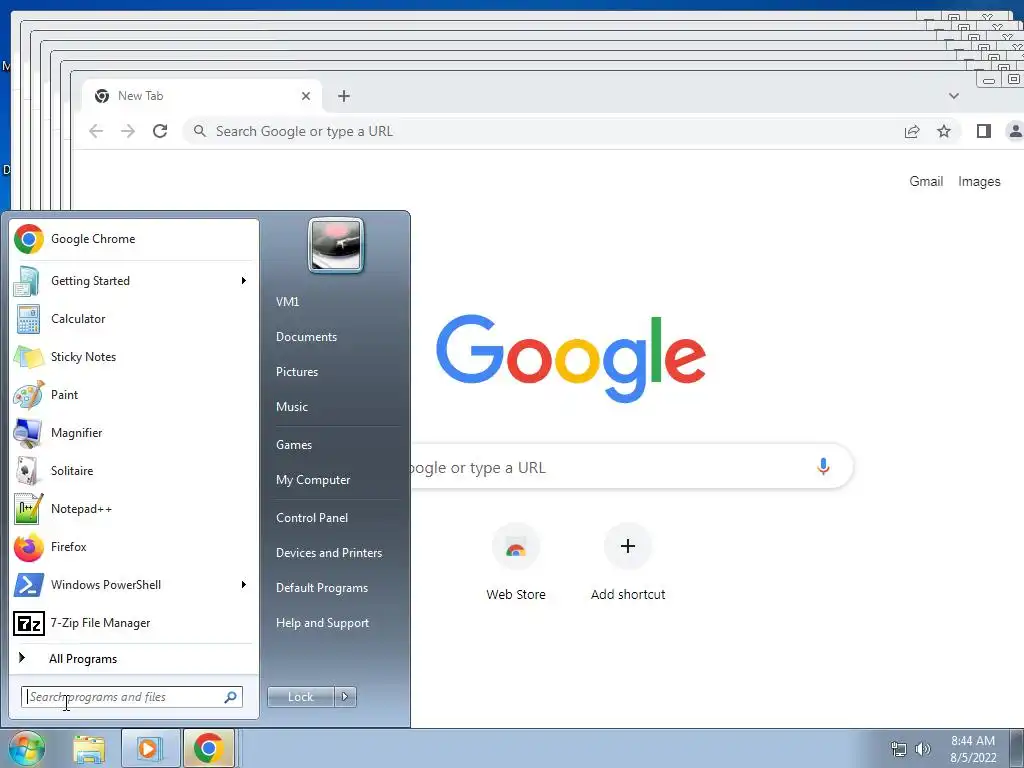Open My Computer
Screen dimensions: 1024x768
click(x=313, y=480)
